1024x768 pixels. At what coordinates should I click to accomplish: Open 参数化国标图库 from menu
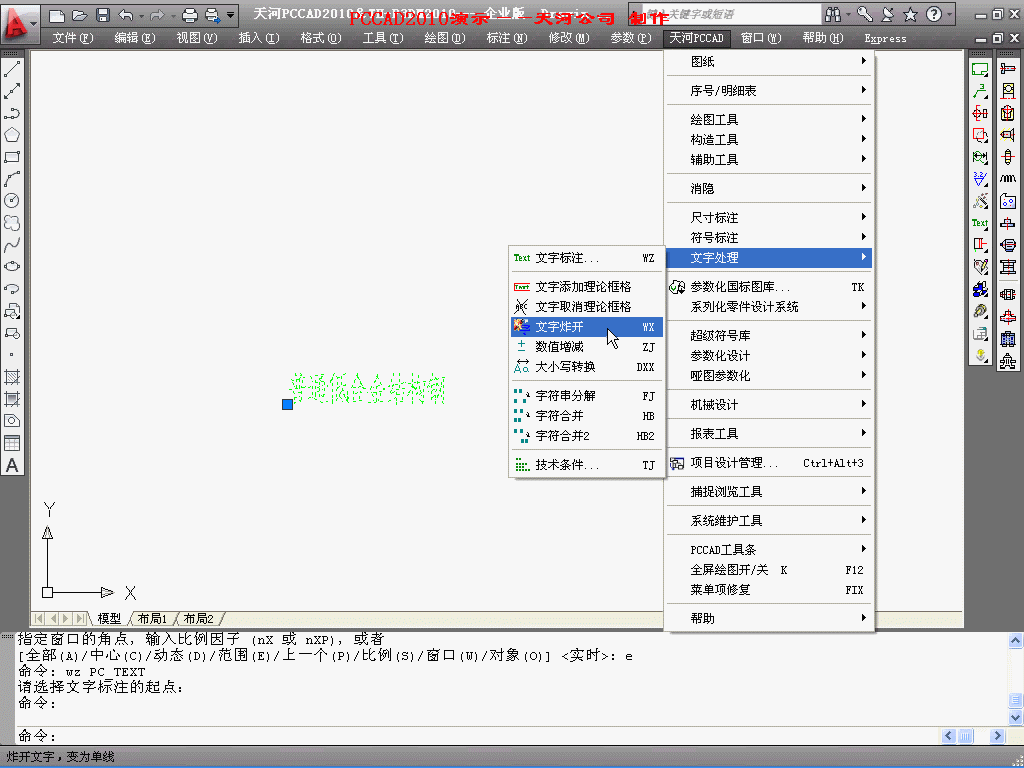[x=769, y=287]
